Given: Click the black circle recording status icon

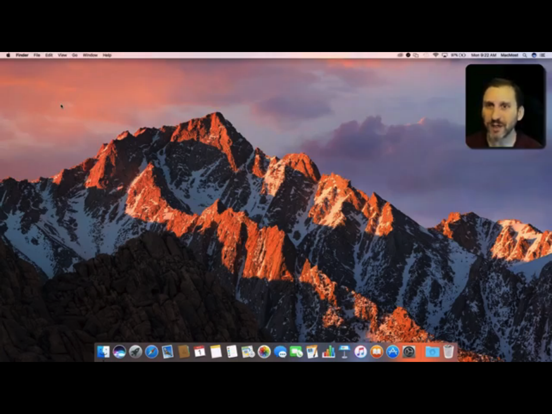Looking at the screenshot, I should [408, 55].
